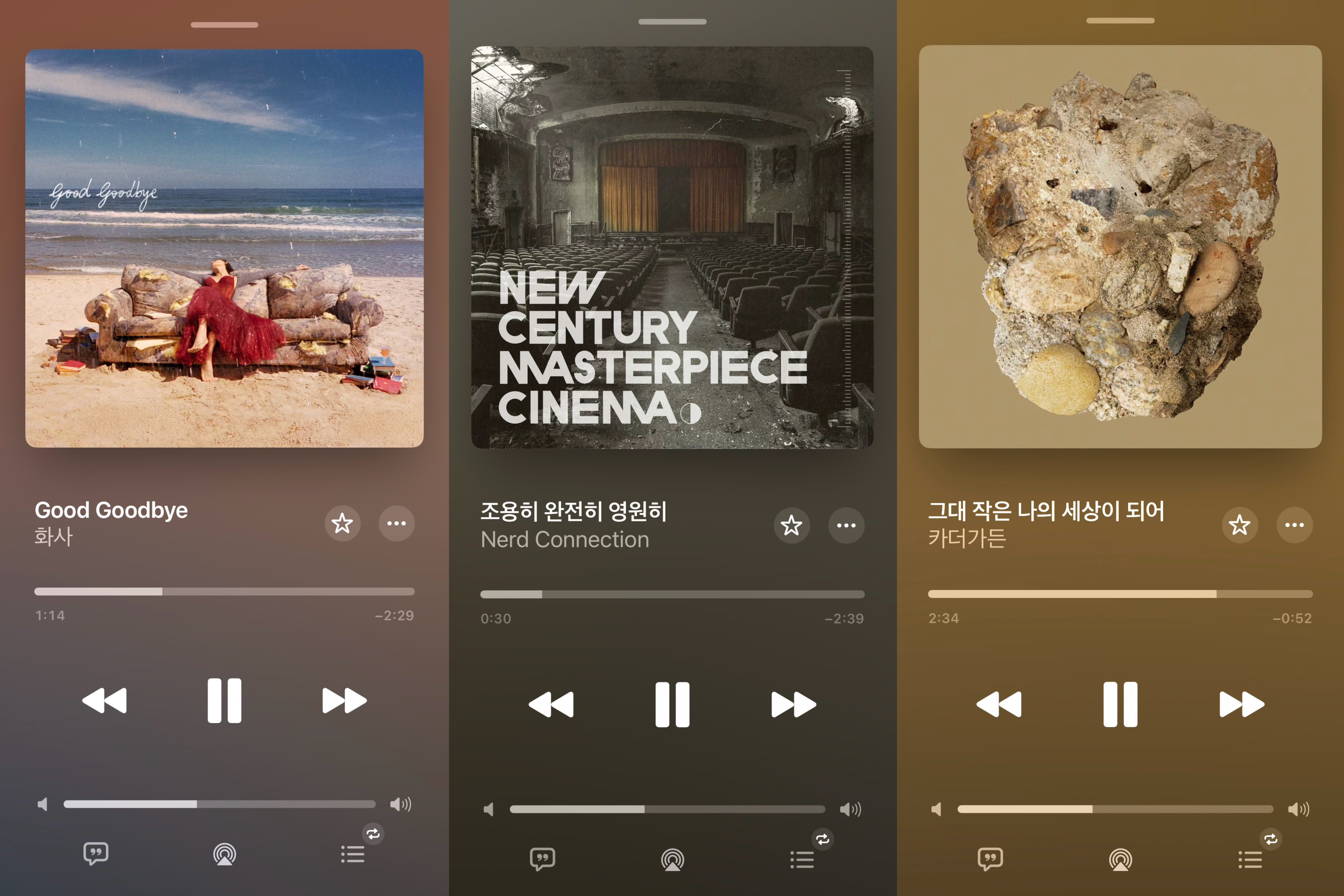
Task: Tap the remaining time −2:29
Action: coord(394,615)
